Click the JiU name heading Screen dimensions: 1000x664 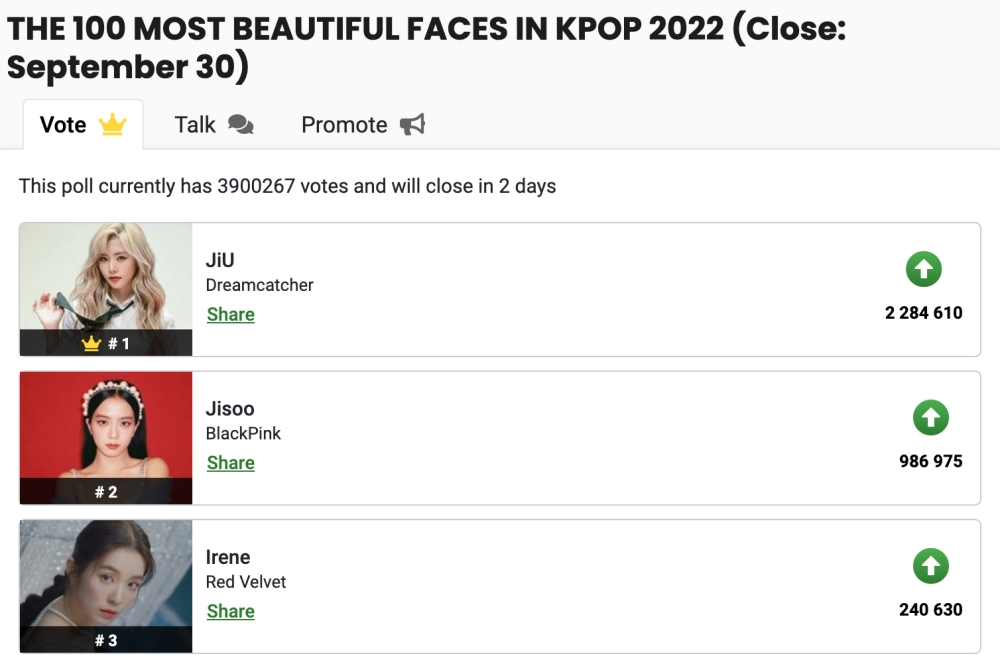tap(220, 260)
